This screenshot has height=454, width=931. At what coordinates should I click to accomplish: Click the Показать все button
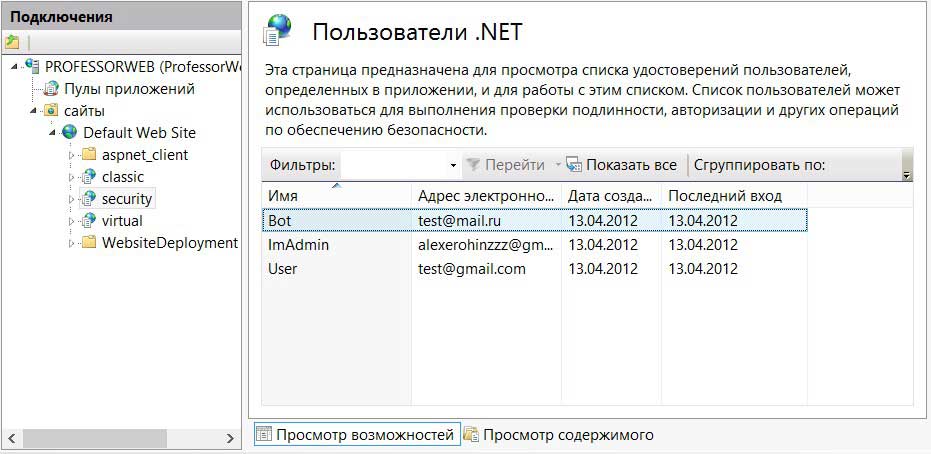[x=622, y=165]
